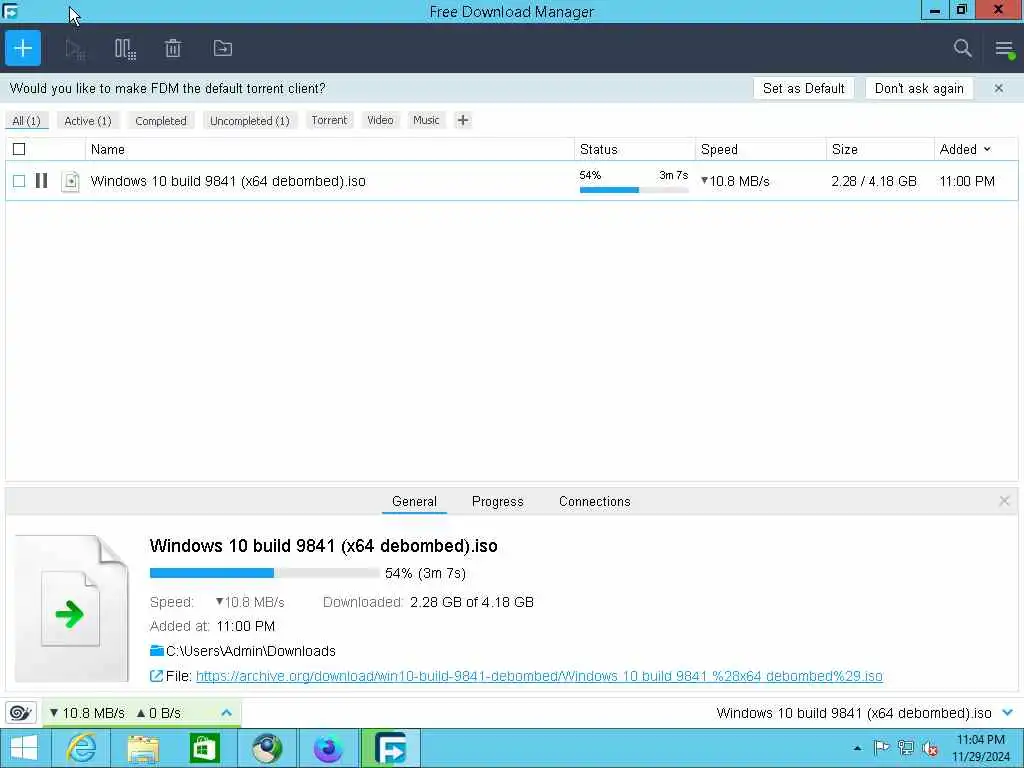The width and height of the screenshot is (1024, 768).
Task: Select the Music filter tab
Action: coord(426,120)
